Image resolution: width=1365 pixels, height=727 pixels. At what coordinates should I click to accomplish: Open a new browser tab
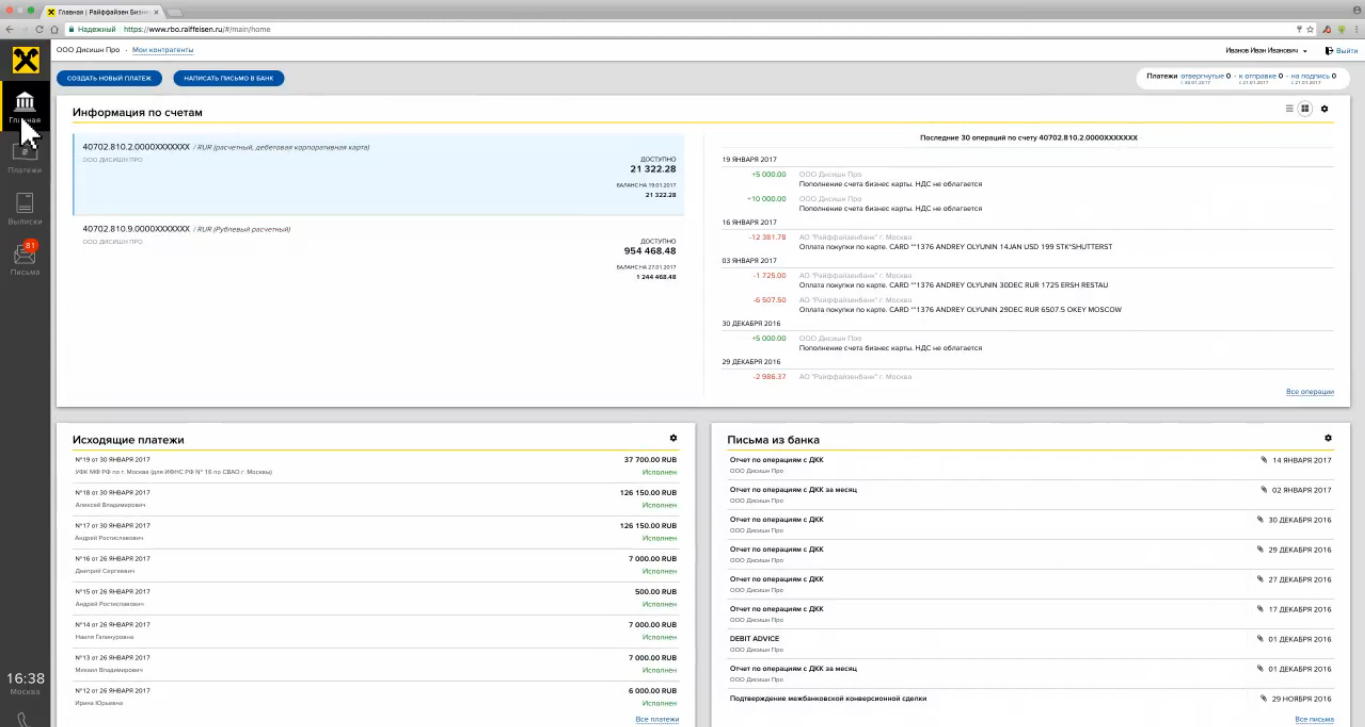175,11
